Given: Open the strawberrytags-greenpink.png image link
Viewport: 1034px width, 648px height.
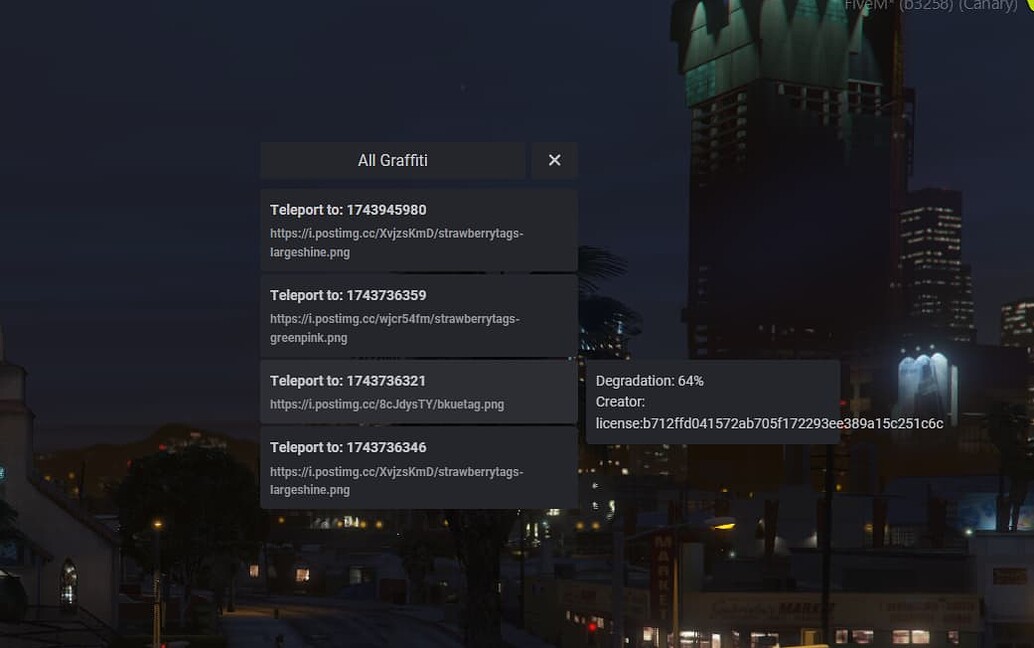Looking at the screenshot, I should point(394,328).
